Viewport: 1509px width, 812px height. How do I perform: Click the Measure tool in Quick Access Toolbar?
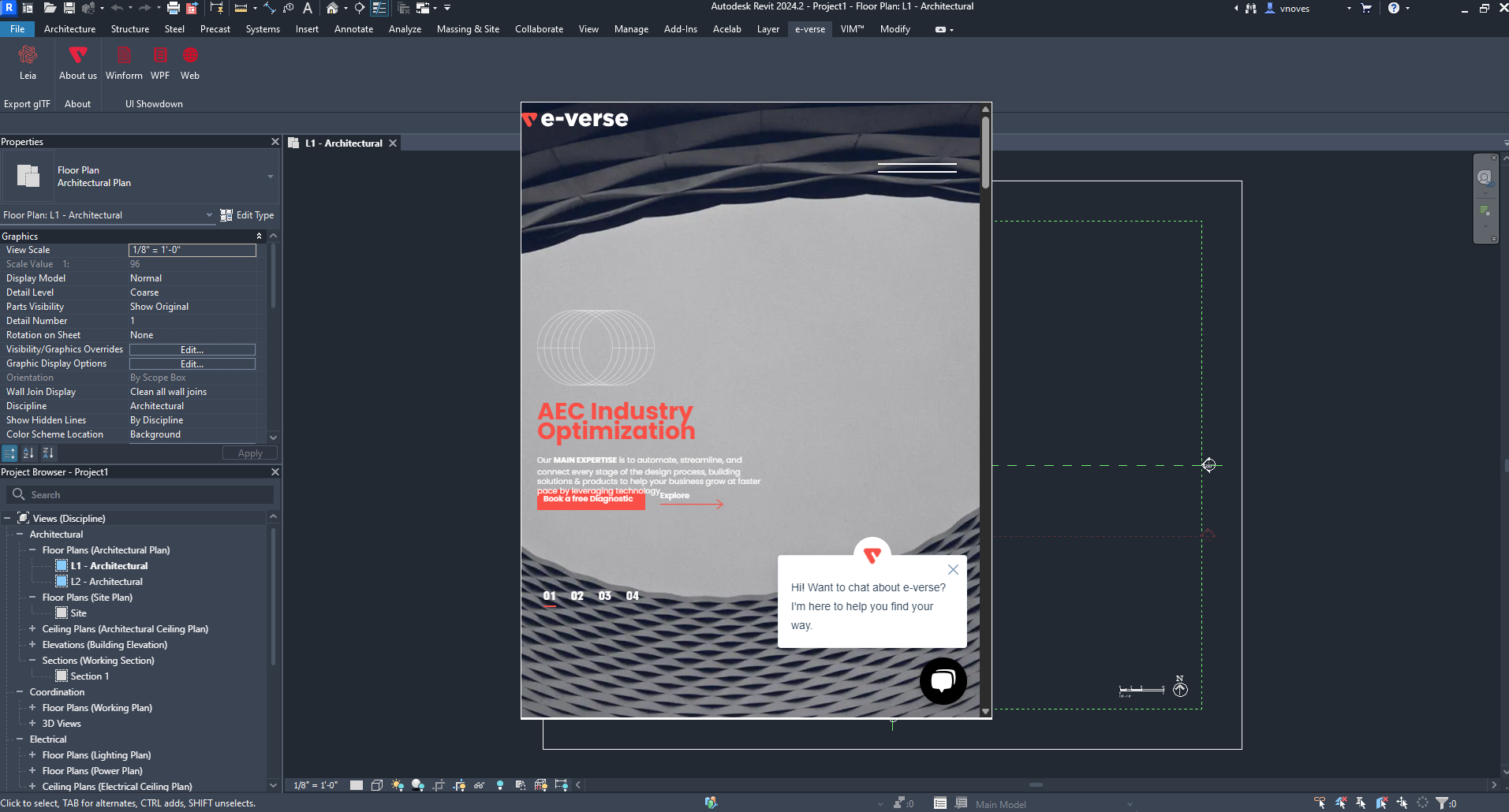click(241, 8)
